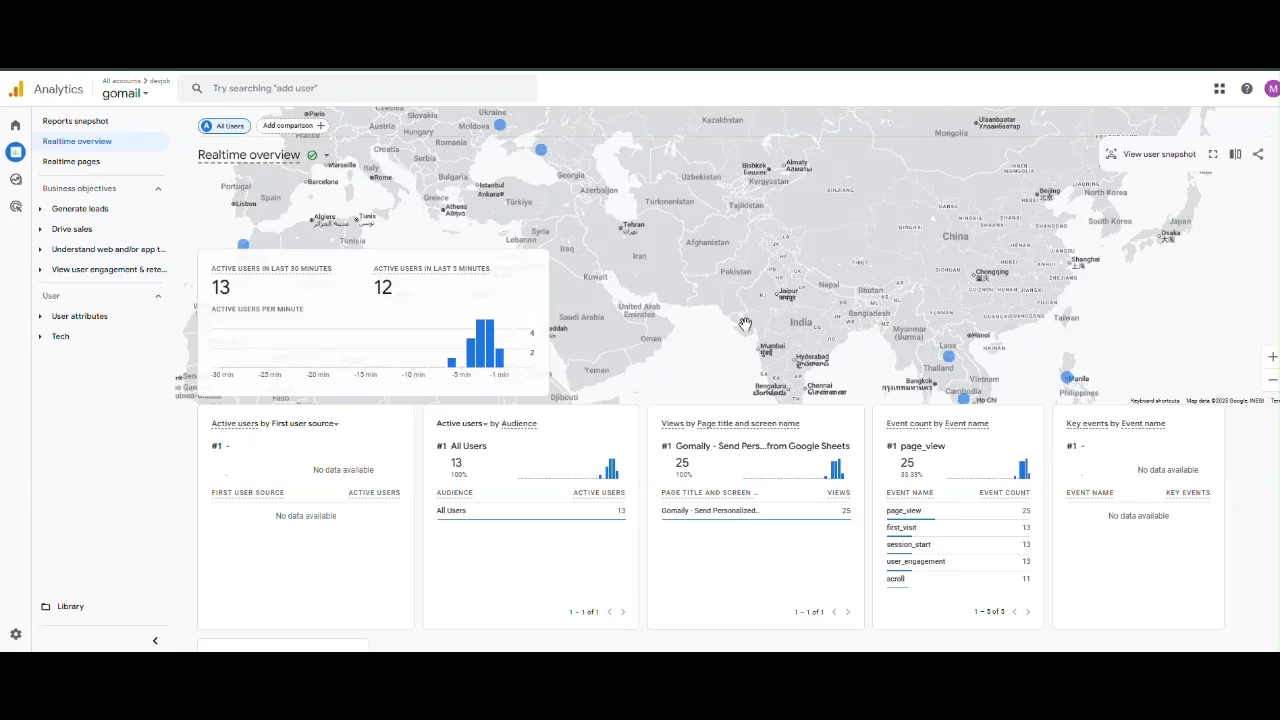Collapse the User section
Viewport: 1280px width, 720px height.
tap(158, 296)
